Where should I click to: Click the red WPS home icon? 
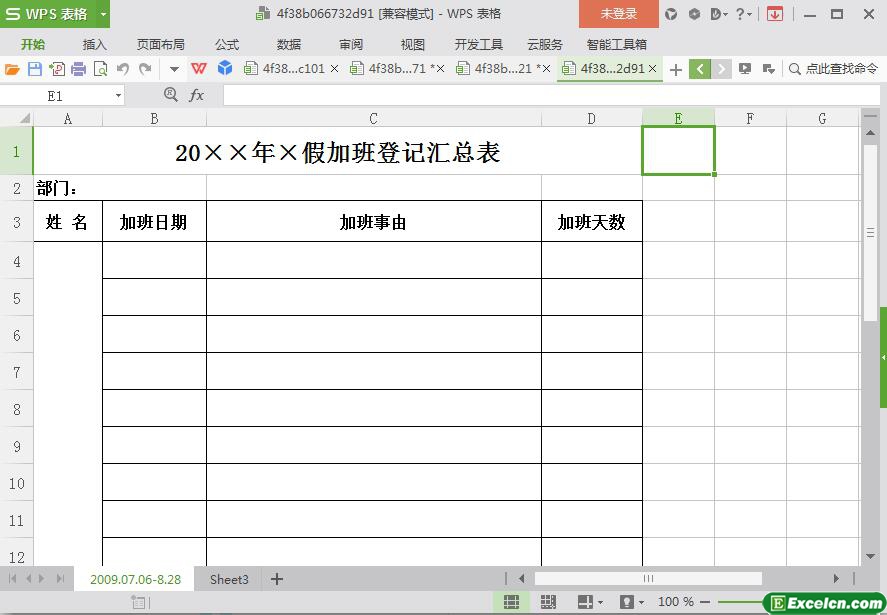coord(199,69)
